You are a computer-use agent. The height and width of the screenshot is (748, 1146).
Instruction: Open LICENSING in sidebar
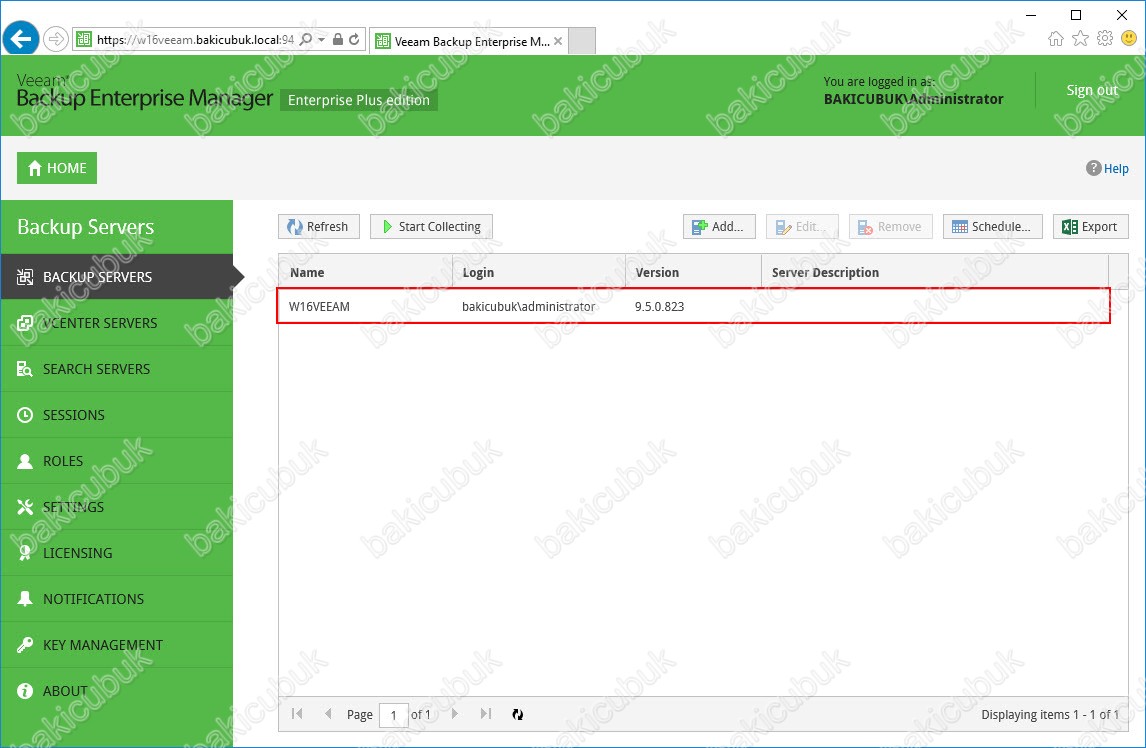point(117,553)
